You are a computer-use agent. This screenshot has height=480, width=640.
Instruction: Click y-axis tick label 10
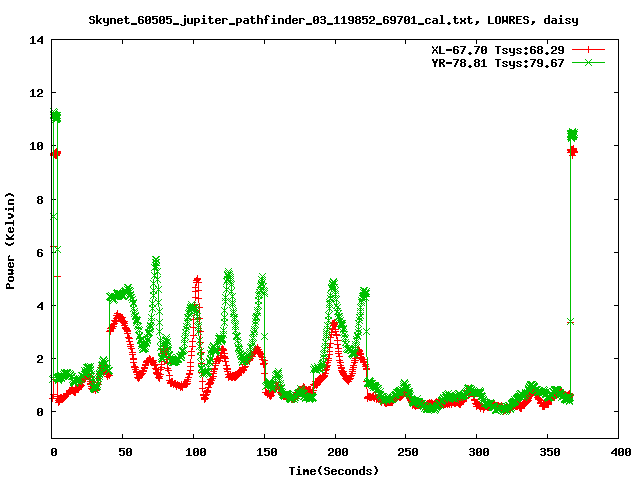36,146
